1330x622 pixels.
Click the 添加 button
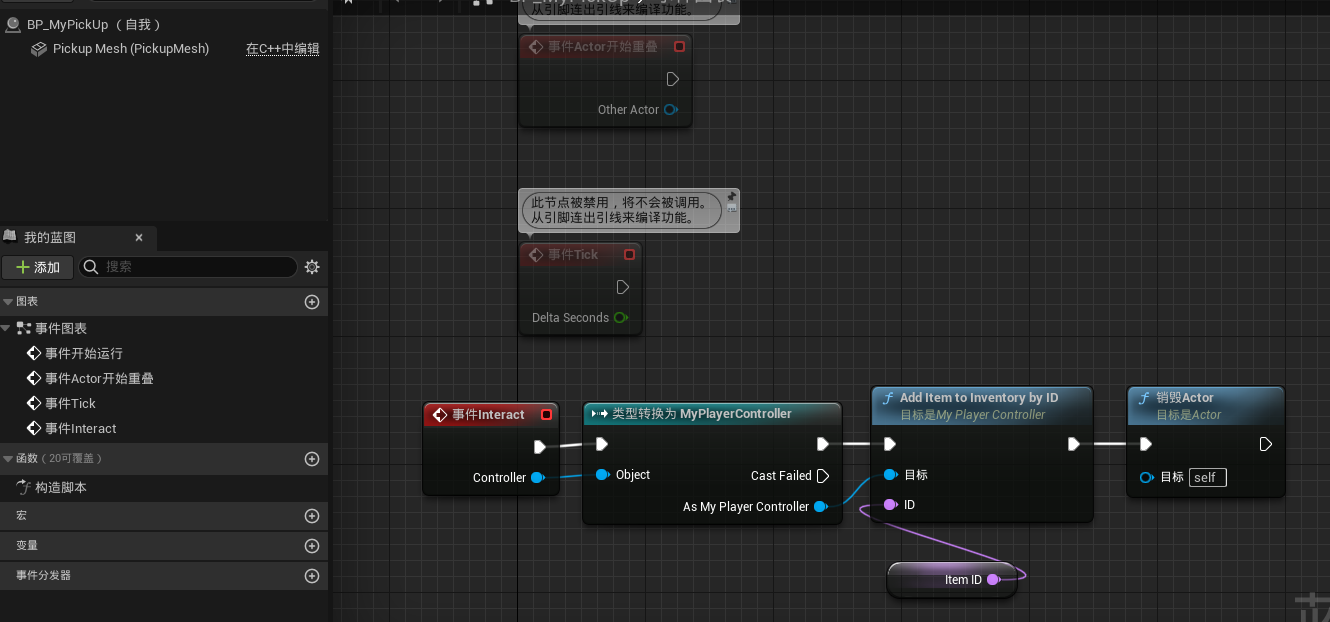(x=37, y=267)
